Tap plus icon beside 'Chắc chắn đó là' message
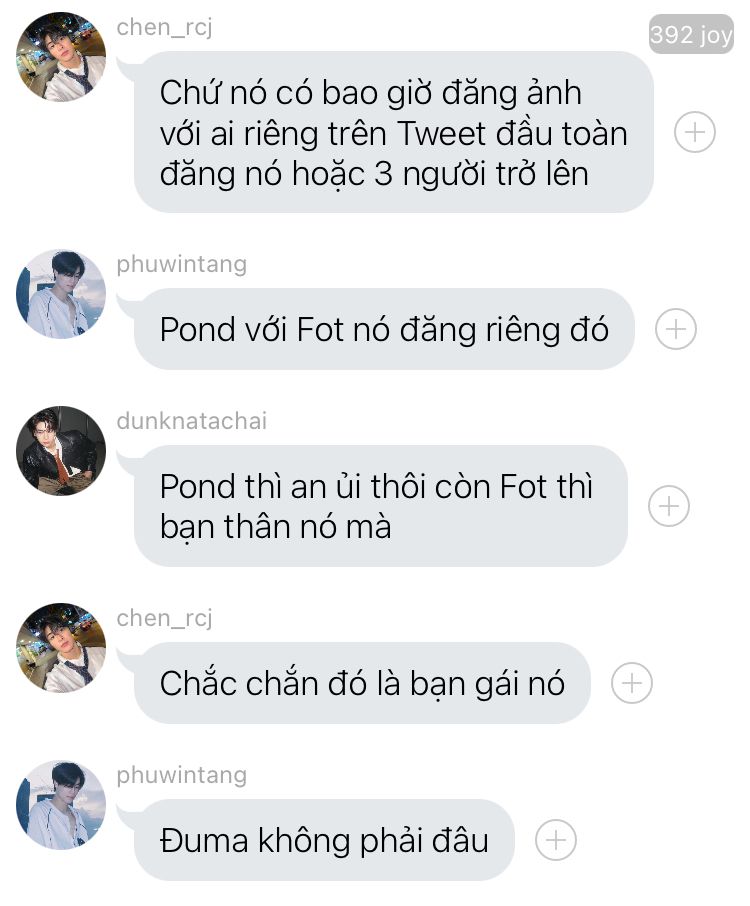The image size is (750, 906). [632, 682]
